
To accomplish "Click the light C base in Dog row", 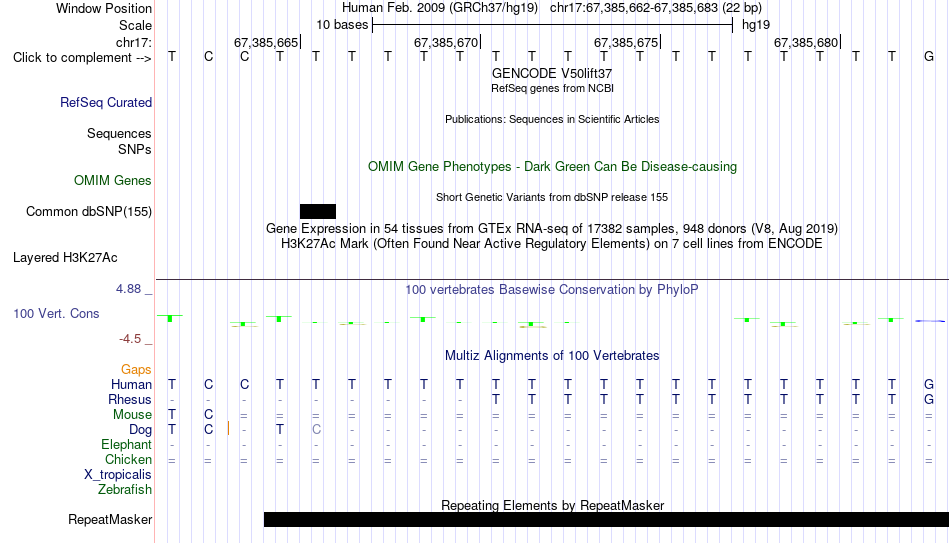I will click(x=316, y=430).
